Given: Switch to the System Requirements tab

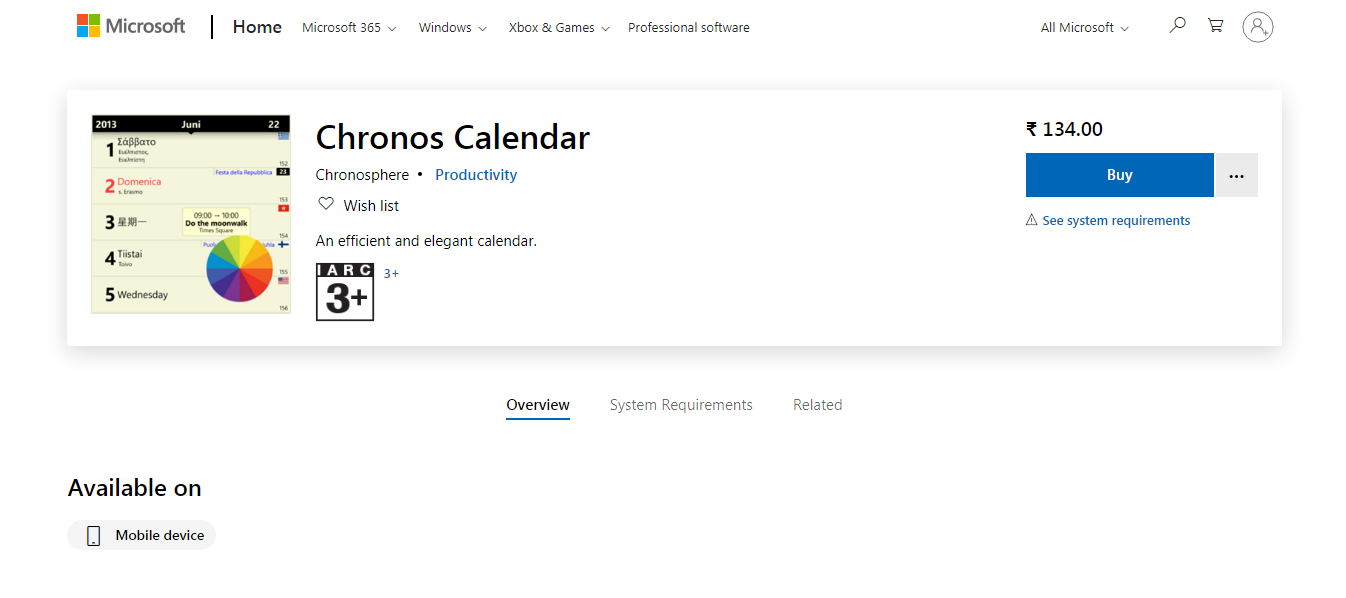Looking at the screenshot, I should pyautogui.click(x=681, y=405).
